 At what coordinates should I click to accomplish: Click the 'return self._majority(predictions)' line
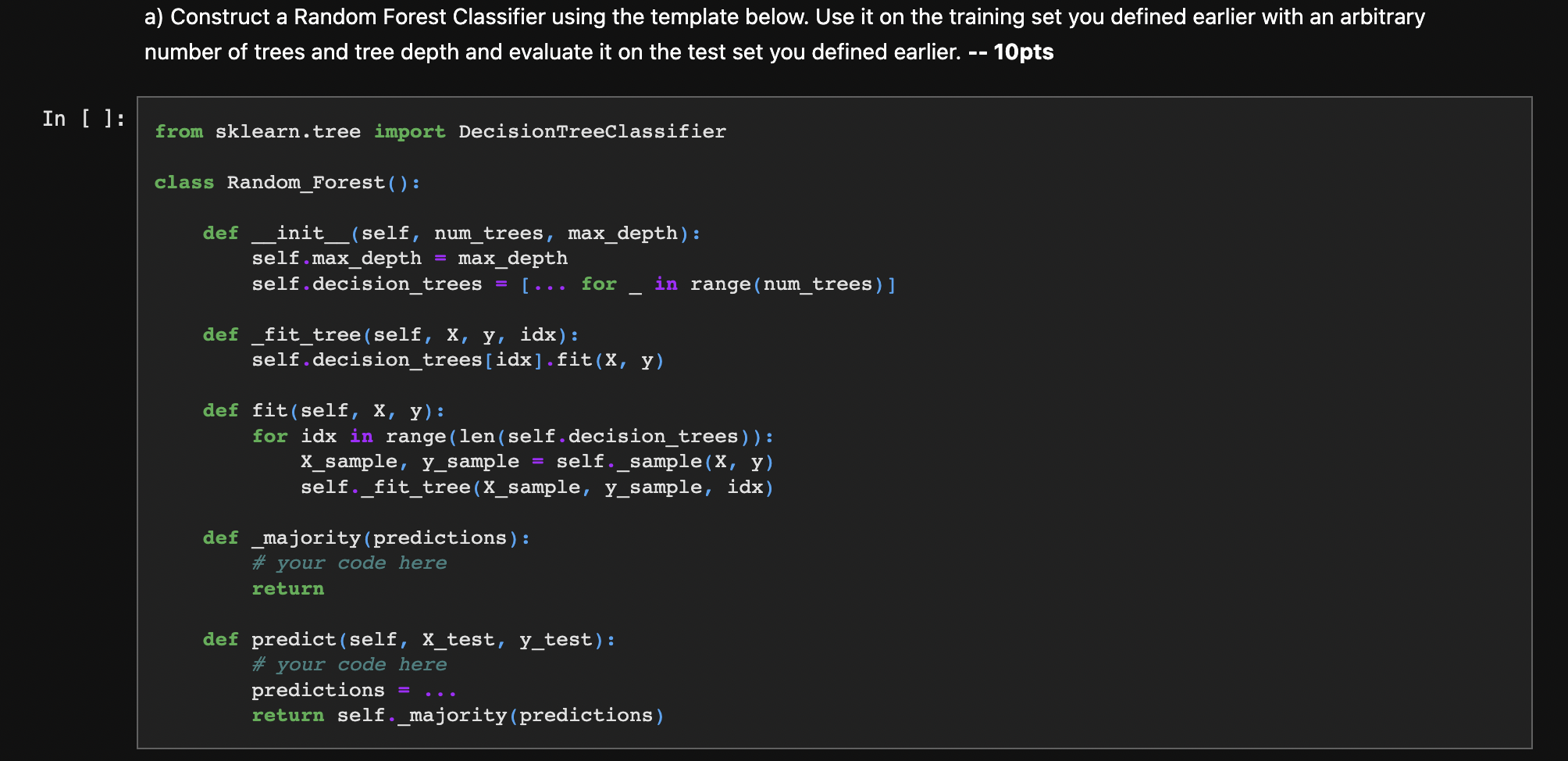pos(457,715)
